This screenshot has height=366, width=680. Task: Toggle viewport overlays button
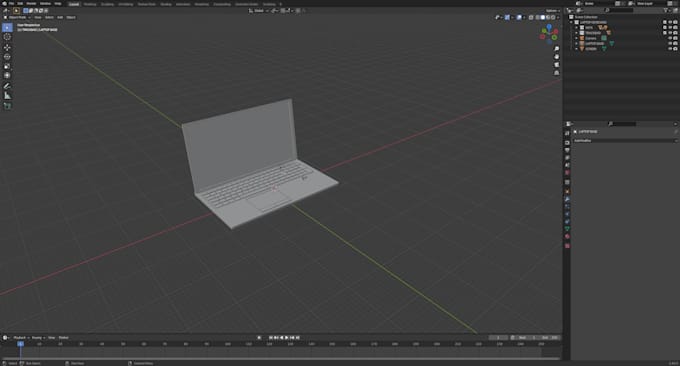pos(519,17)
